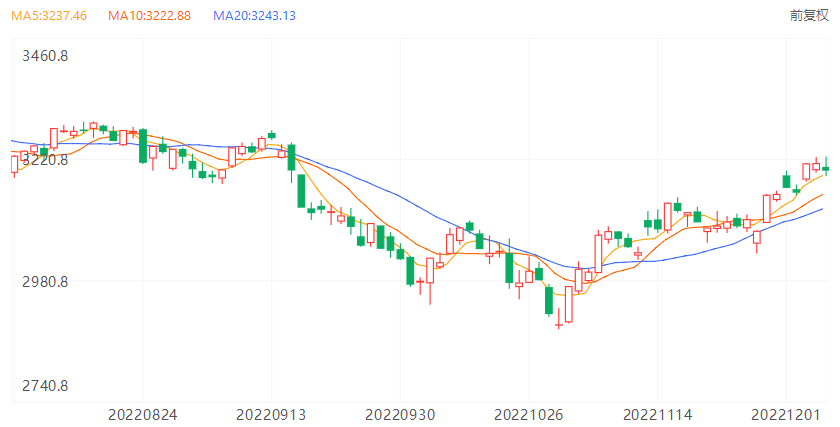Toggle the MA20 moving average legend

(255, 16)
